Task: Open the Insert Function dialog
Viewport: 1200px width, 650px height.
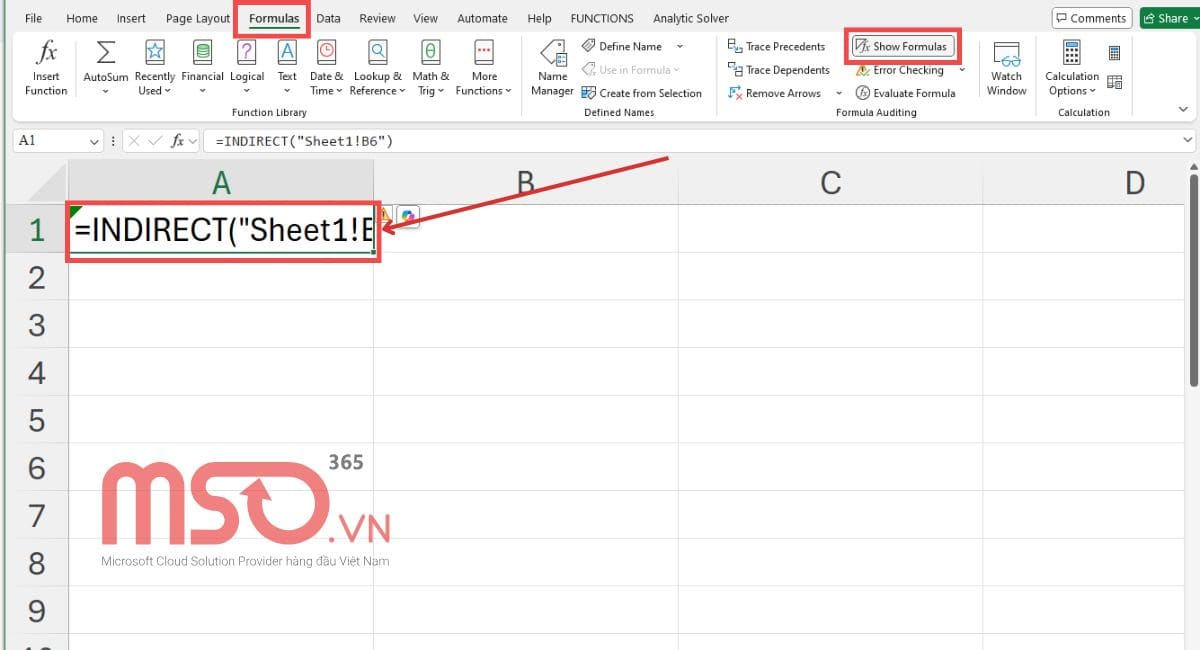Action: tap(46, 68)
